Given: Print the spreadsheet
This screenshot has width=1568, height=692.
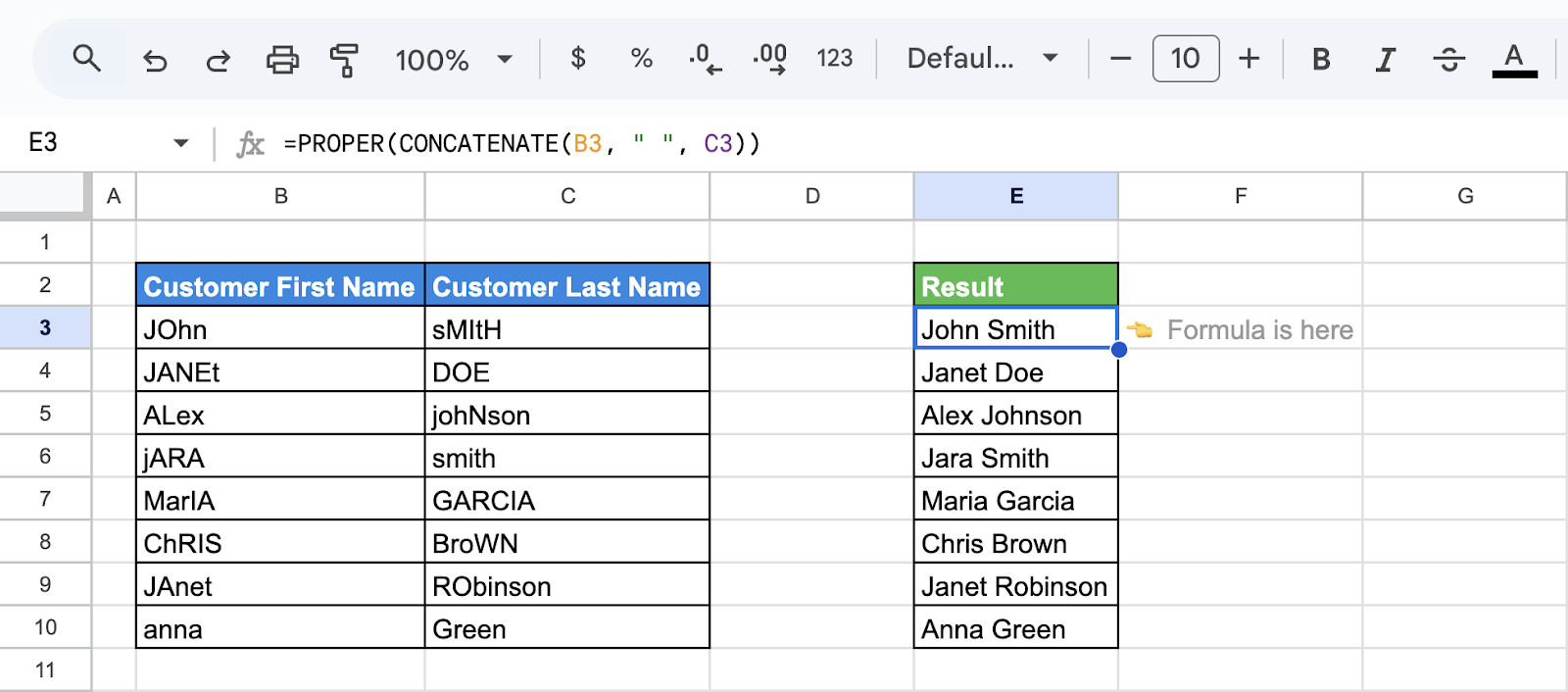Looking at the screenshot, I should [282, 60].
